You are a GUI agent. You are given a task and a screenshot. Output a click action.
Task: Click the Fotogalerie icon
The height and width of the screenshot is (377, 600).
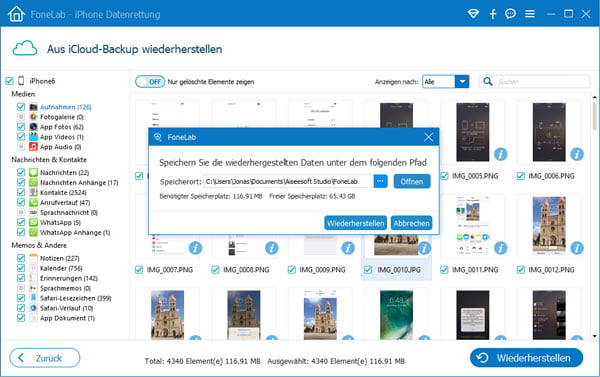(x=34, y=117)
